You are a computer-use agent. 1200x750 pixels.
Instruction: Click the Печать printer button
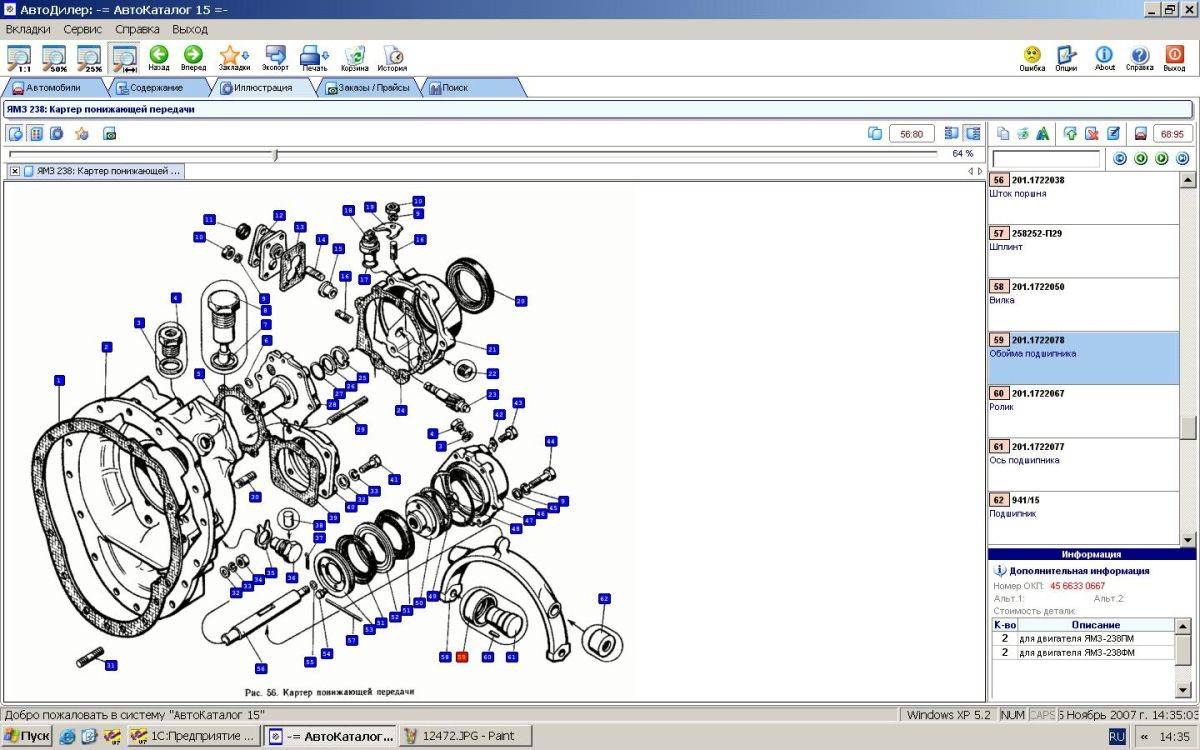click(314, 58)
